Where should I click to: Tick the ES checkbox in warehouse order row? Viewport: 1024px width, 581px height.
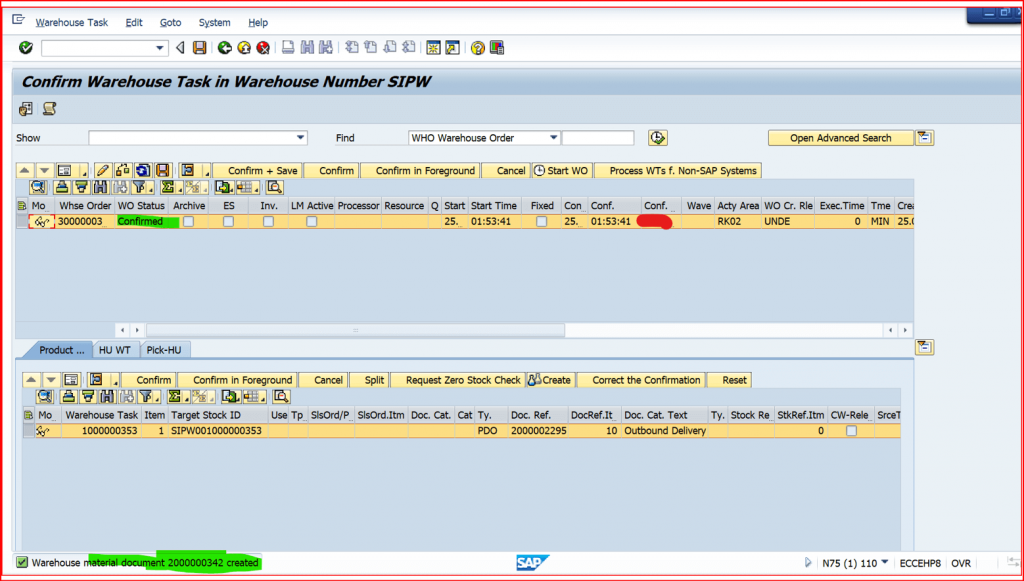(228, 222)
